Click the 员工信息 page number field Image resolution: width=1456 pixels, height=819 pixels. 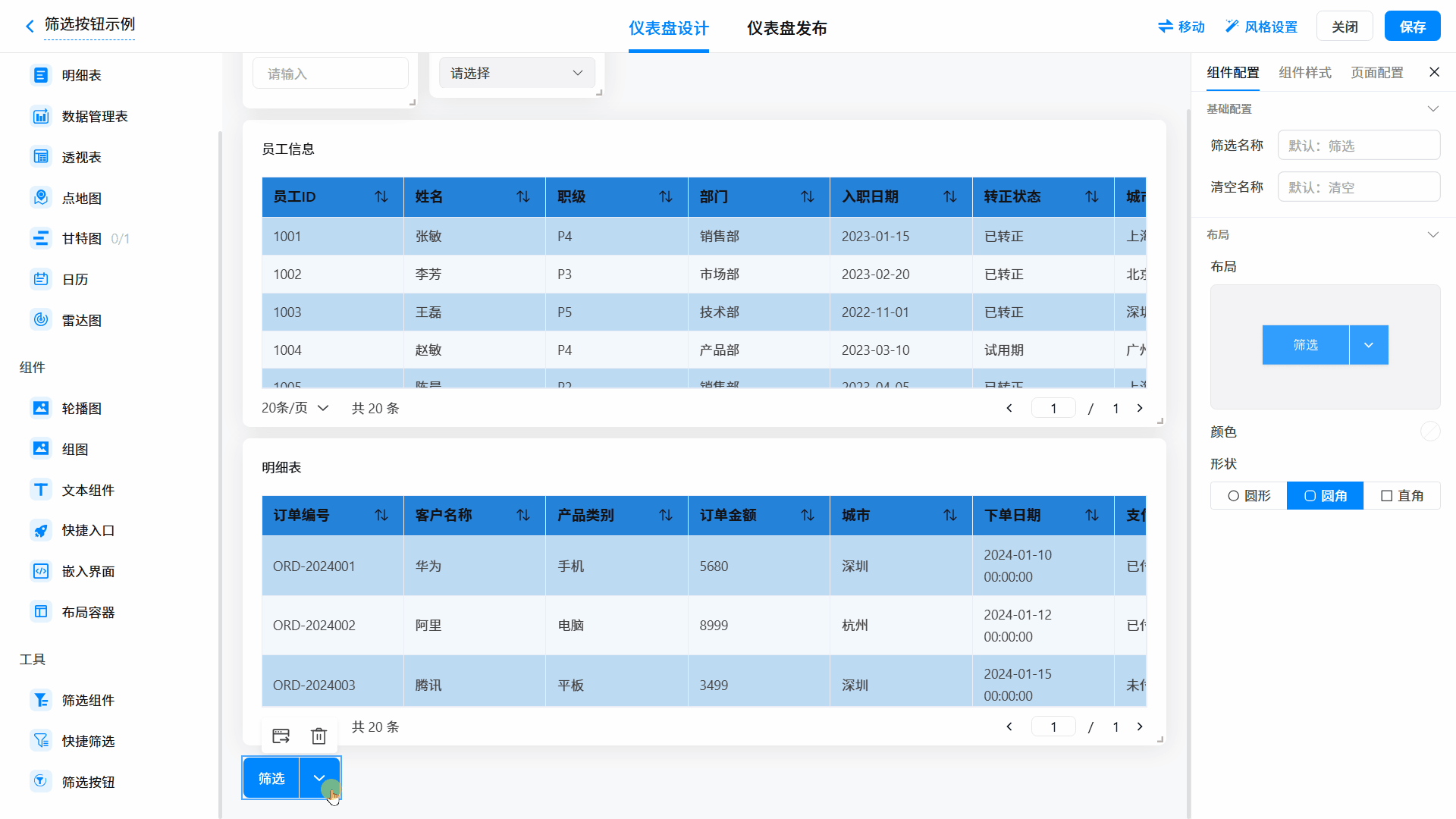(x=1053, y=408)
